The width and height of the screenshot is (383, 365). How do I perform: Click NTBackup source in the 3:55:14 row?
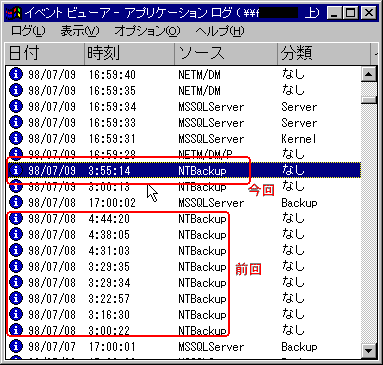click(202, 171)
